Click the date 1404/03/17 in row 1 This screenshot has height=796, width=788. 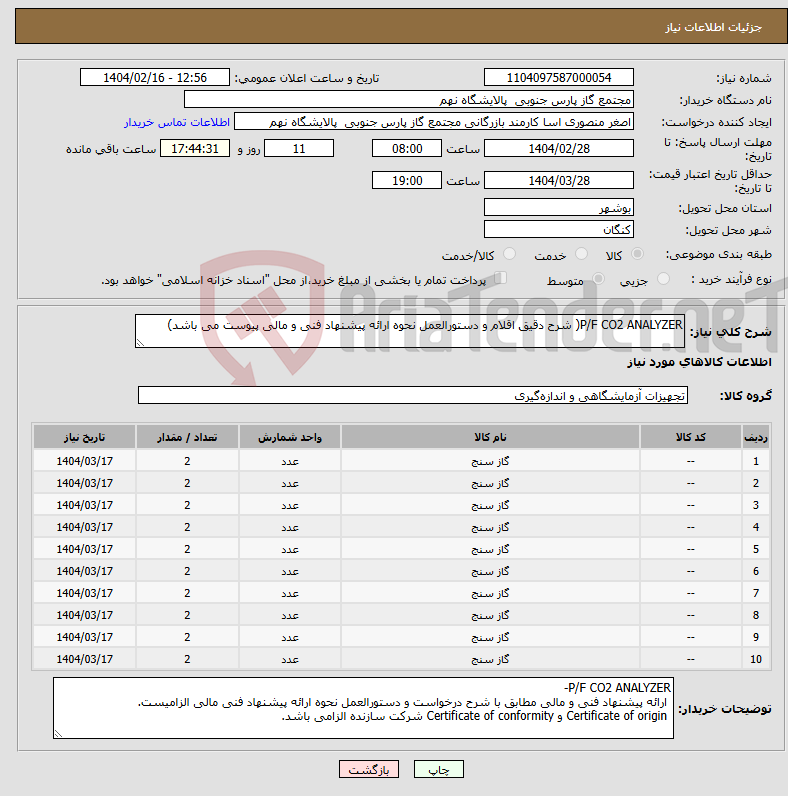[x=84, y=461]
